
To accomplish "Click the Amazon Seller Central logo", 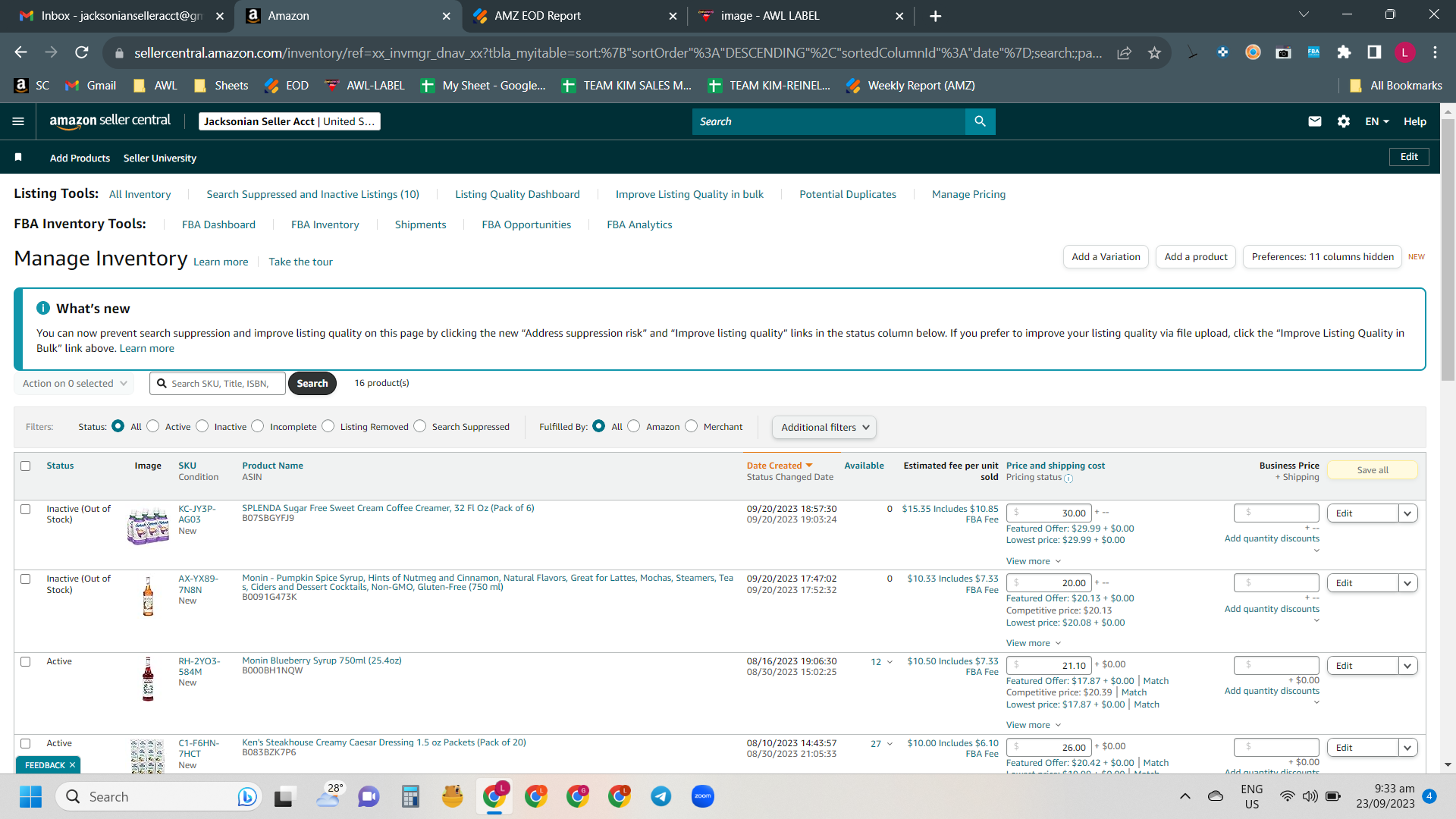I will (x=110, y=121).
